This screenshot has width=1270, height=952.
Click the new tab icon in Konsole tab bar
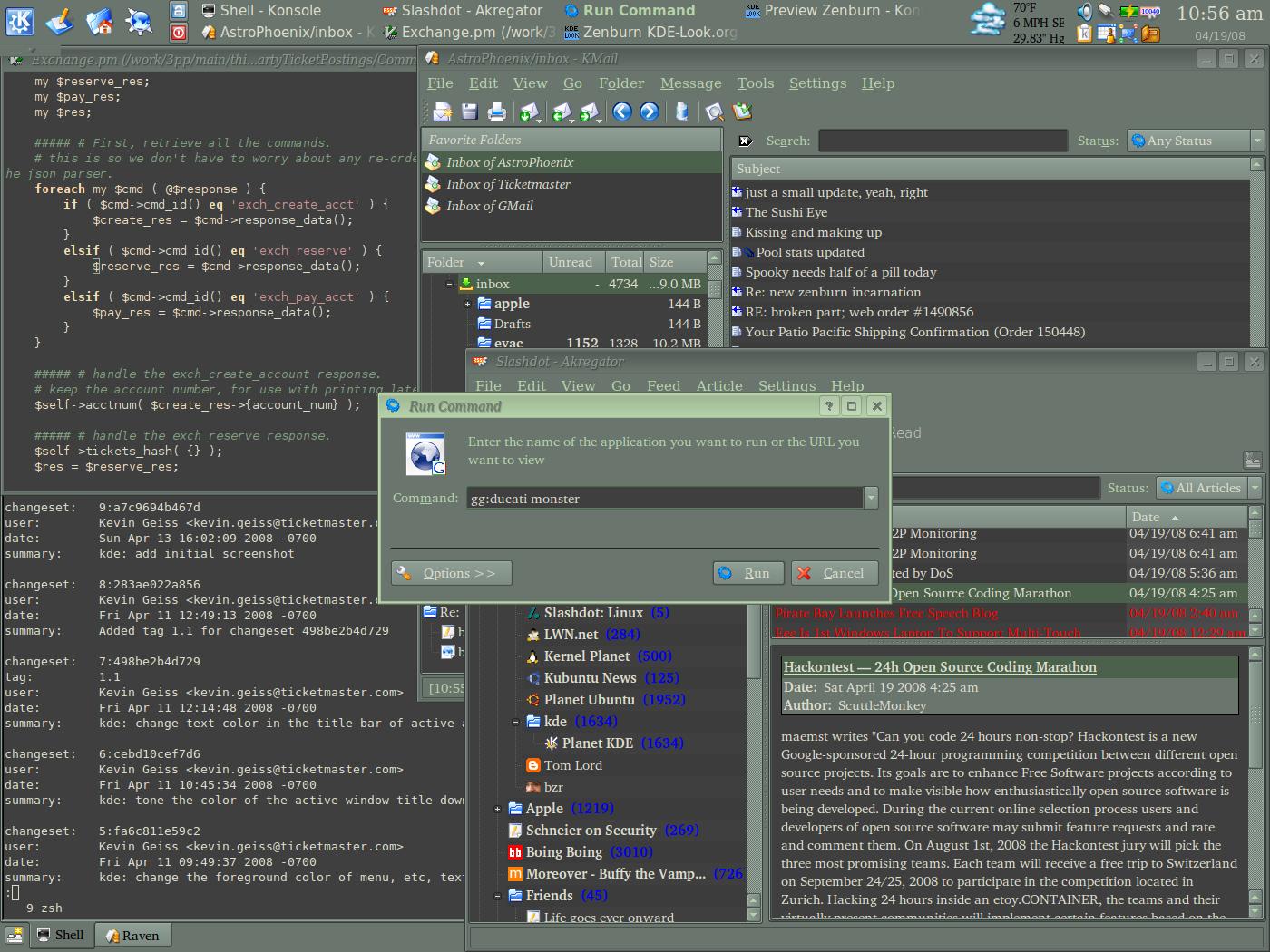(14, 935)
